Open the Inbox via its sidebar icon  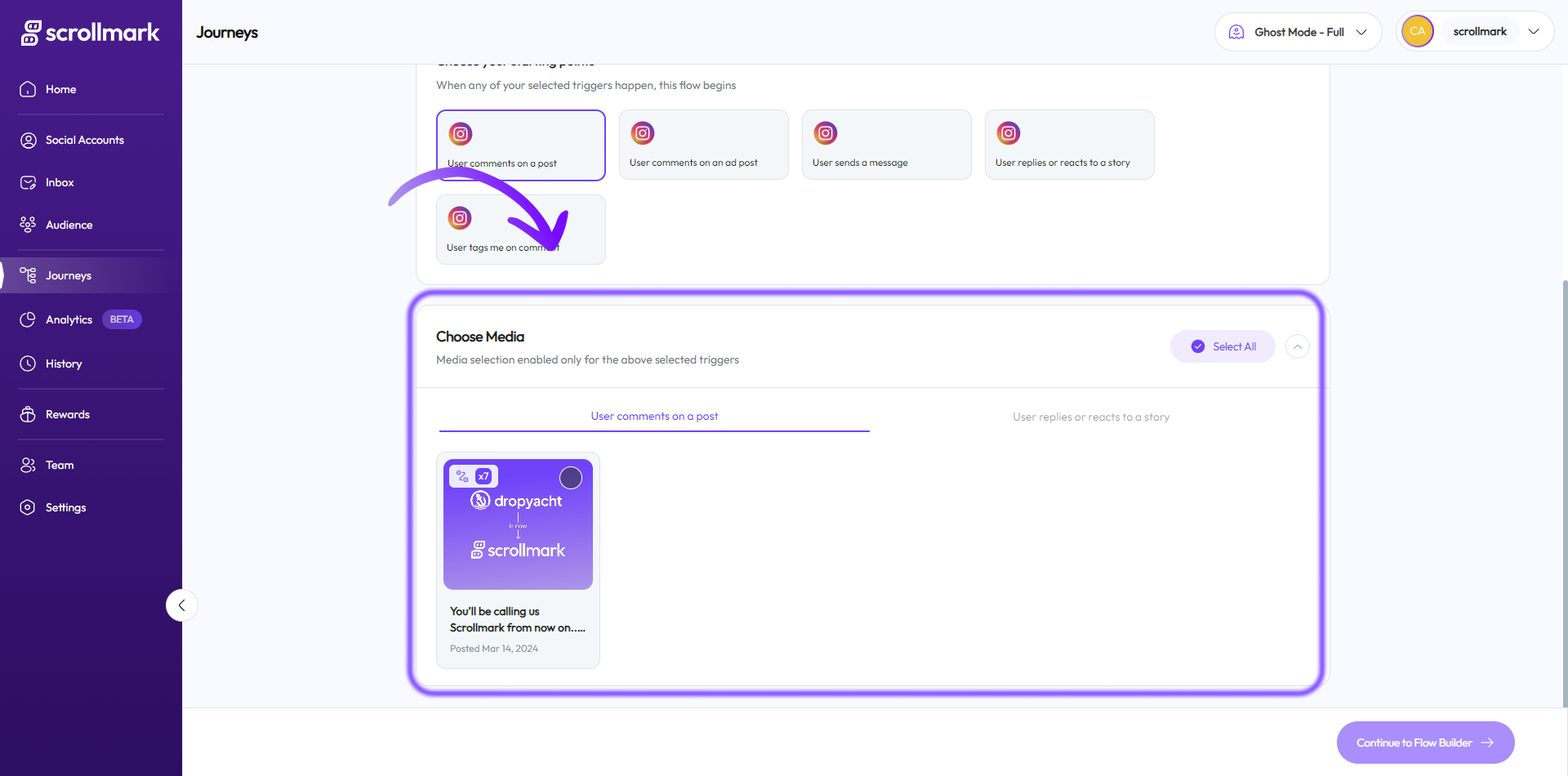point(29,183)
